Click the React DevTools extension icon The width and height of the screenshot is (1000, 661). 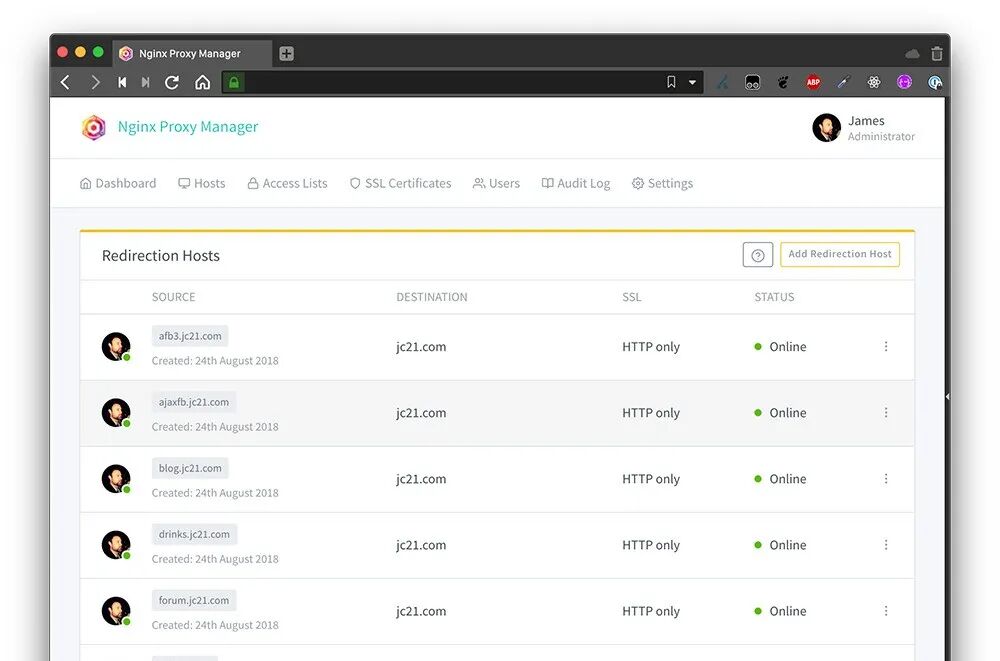click(874, 82)
